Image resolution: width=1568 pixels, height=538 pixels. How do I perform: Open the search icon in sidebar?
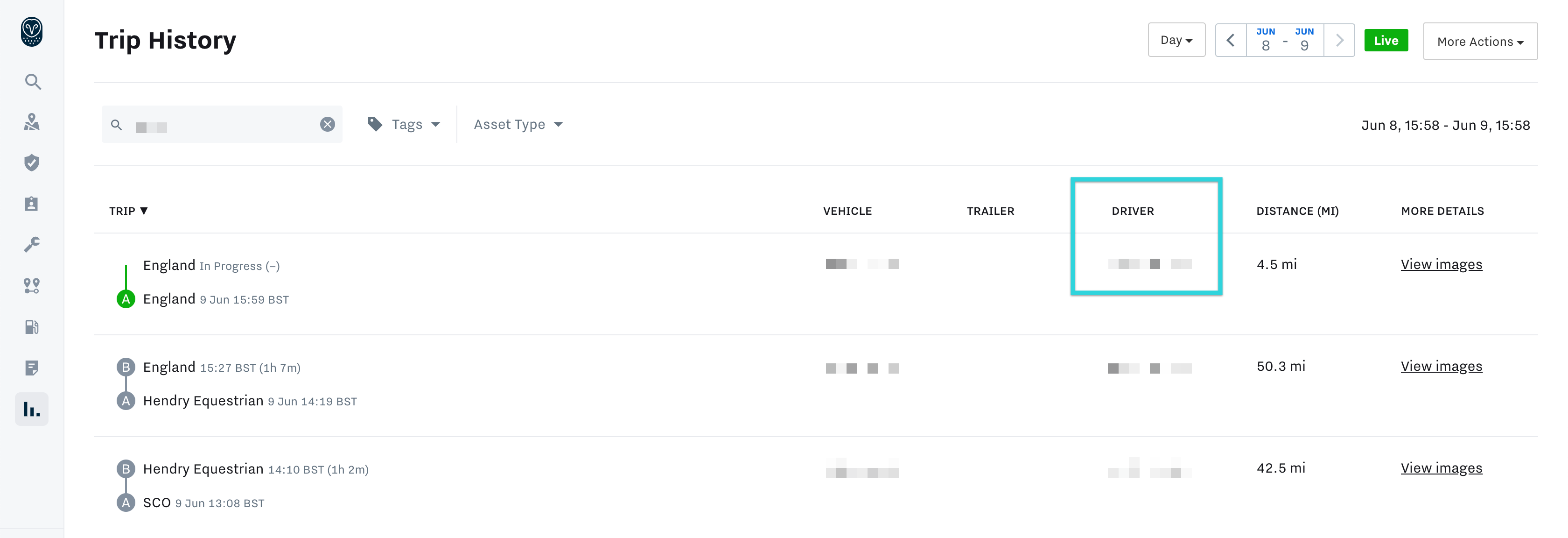pos(32,82)
